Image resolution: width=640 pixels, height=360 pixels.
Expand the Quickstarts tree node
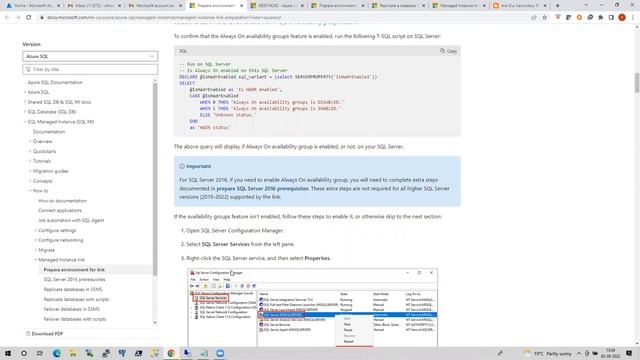click(x=30, y=151)
